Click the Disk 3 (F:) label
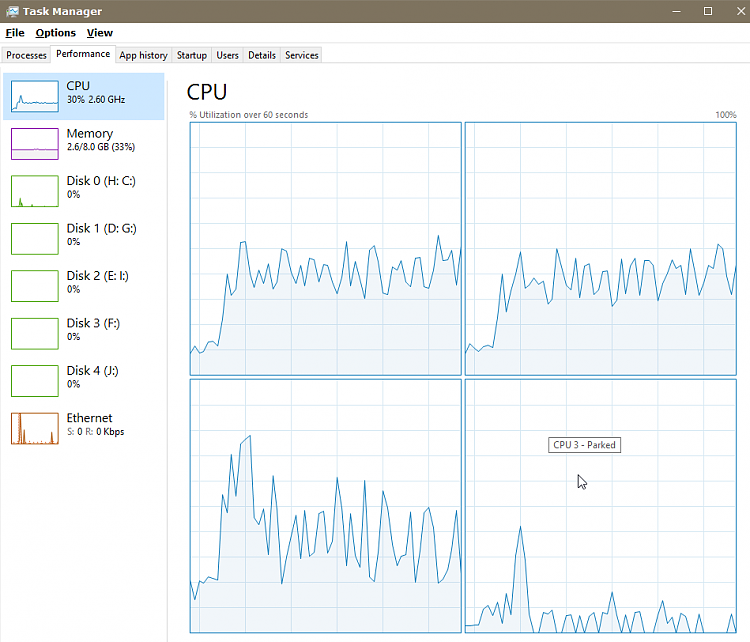Screen dimensions: 750x642 [x=93, y=323]
